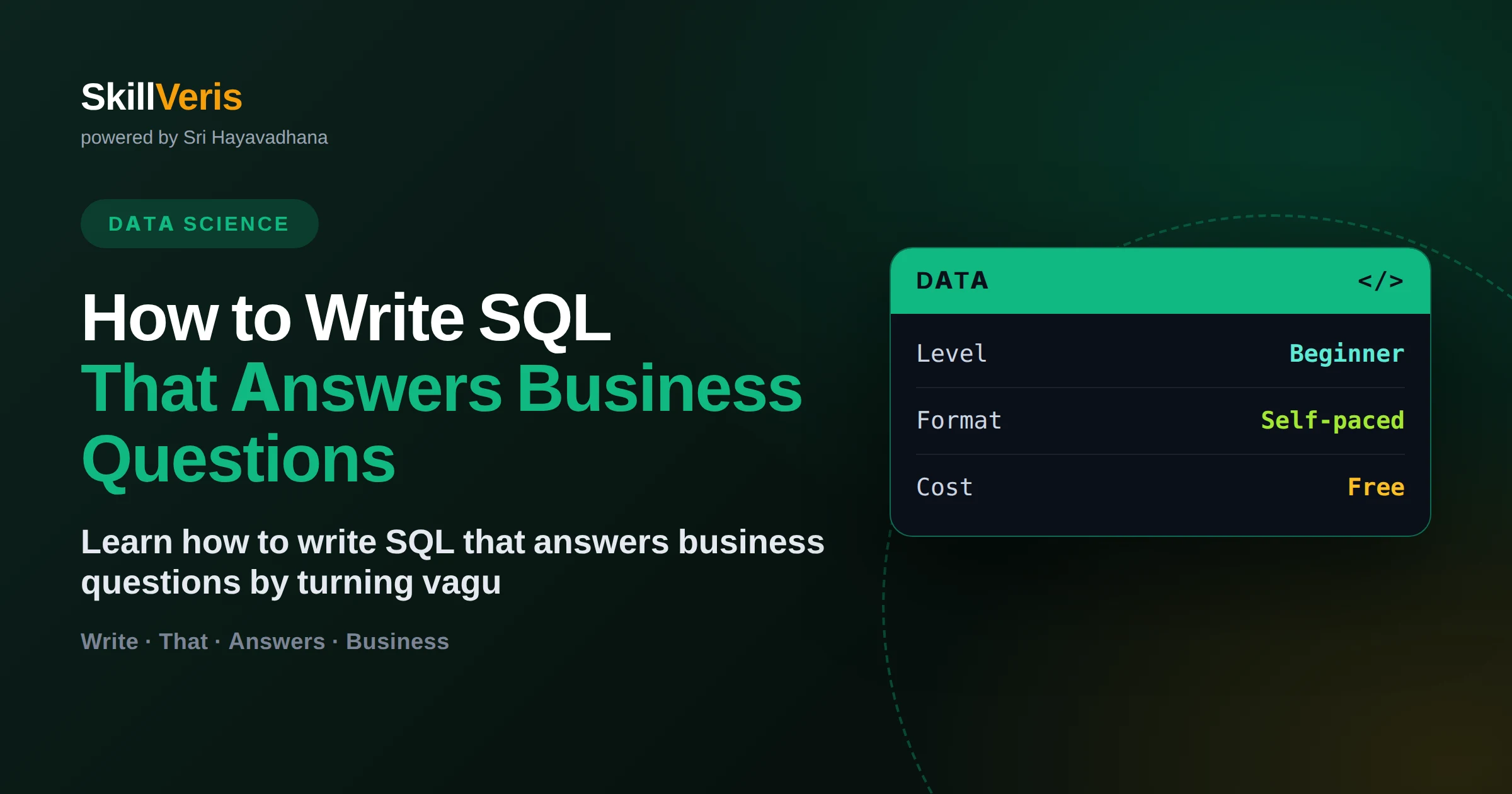Screen dimensions: 1512x794
Task: Click the green 'That Answers Business' heading
Action: click(x=442, y=389)
